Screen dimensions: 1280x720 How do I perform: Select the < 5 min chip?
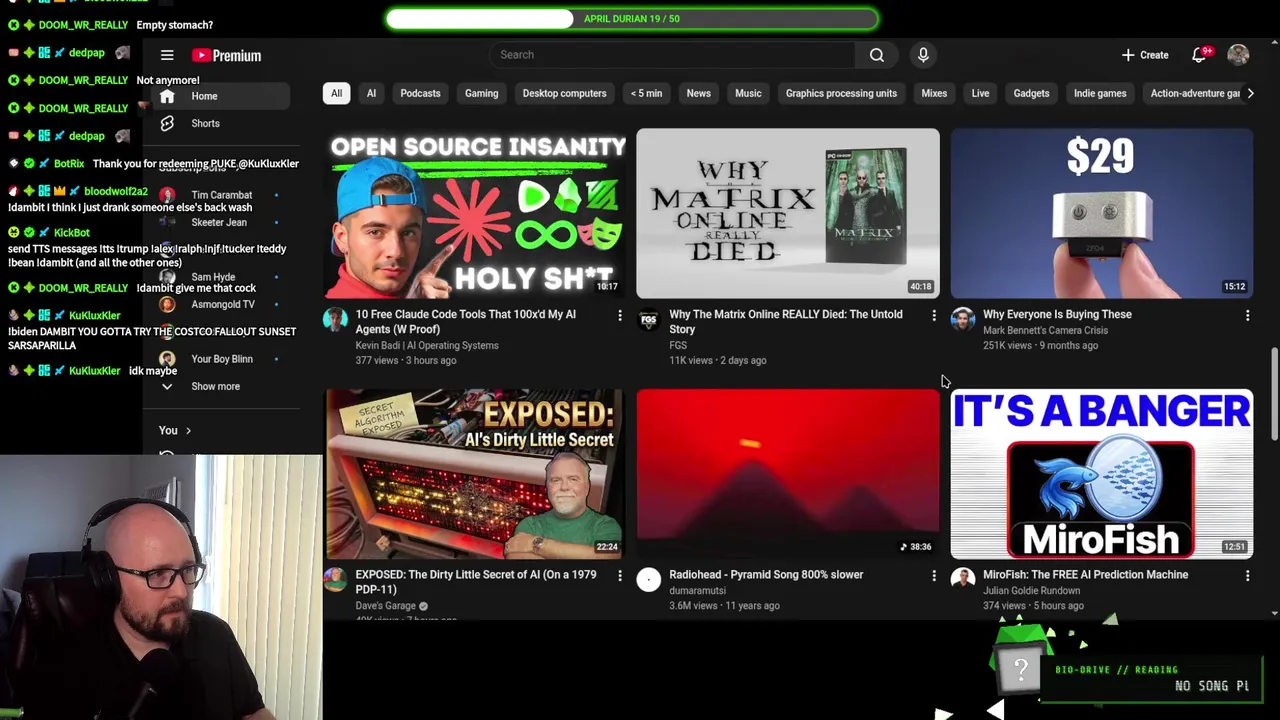pos(646,93)
